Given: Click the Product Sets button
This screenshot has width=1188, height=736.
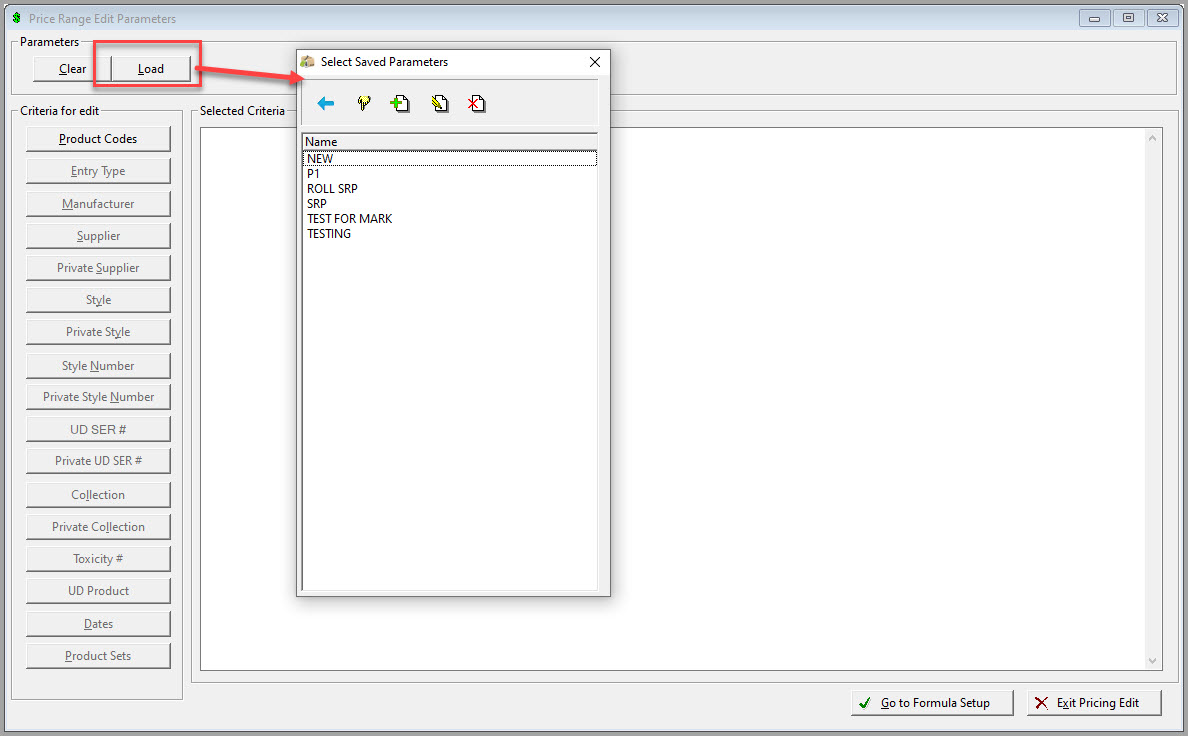Looking at the screenshot, I should click(98, 656).
